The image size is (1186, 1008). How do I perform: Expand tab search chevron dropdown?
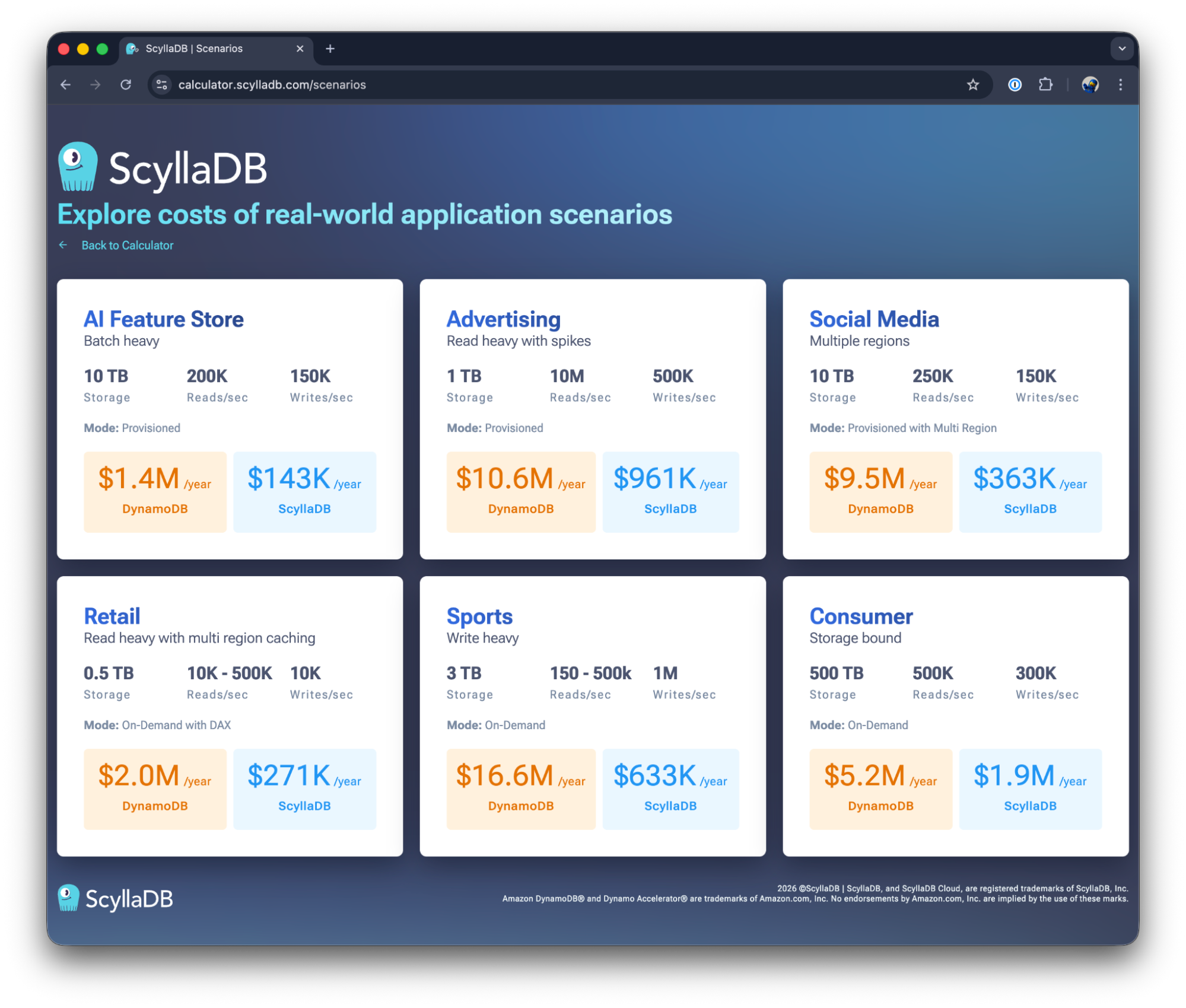pos(1121,49)
